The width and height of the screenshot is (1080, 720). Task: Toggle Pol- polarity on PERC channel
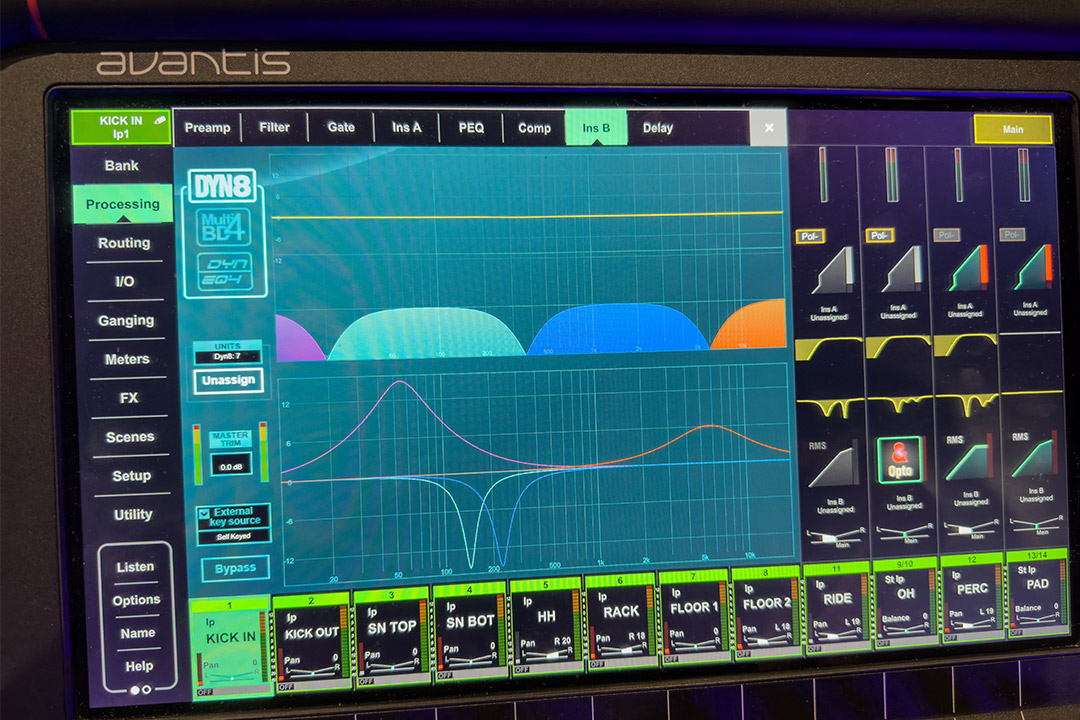pyautogui.click(x=946, y=235)
